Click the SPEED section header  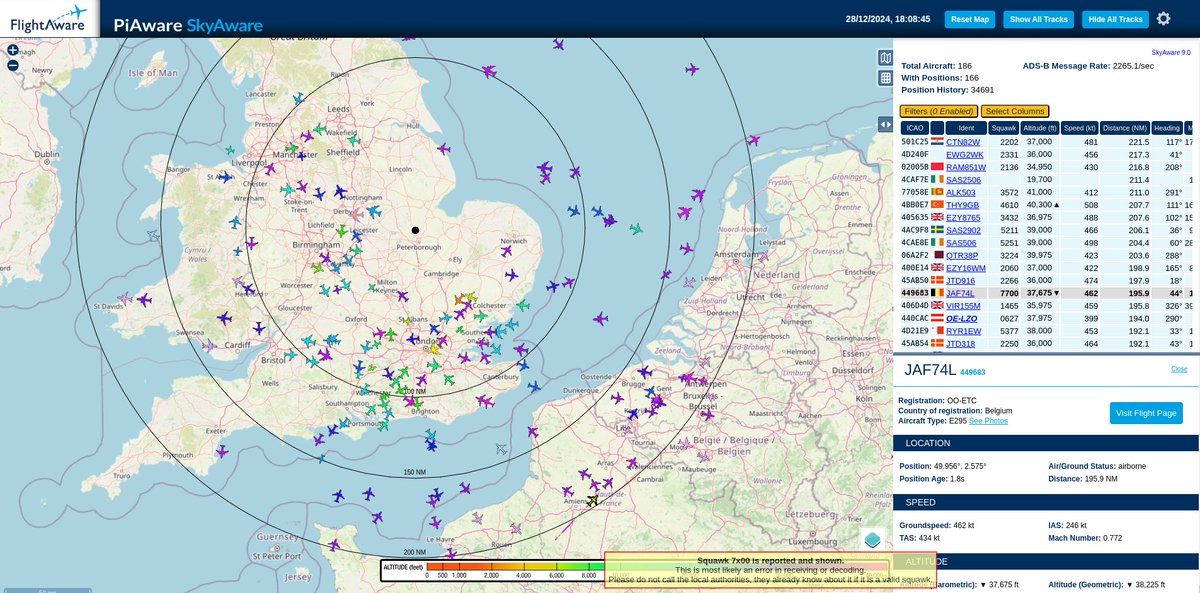[x=1046, y=502]
